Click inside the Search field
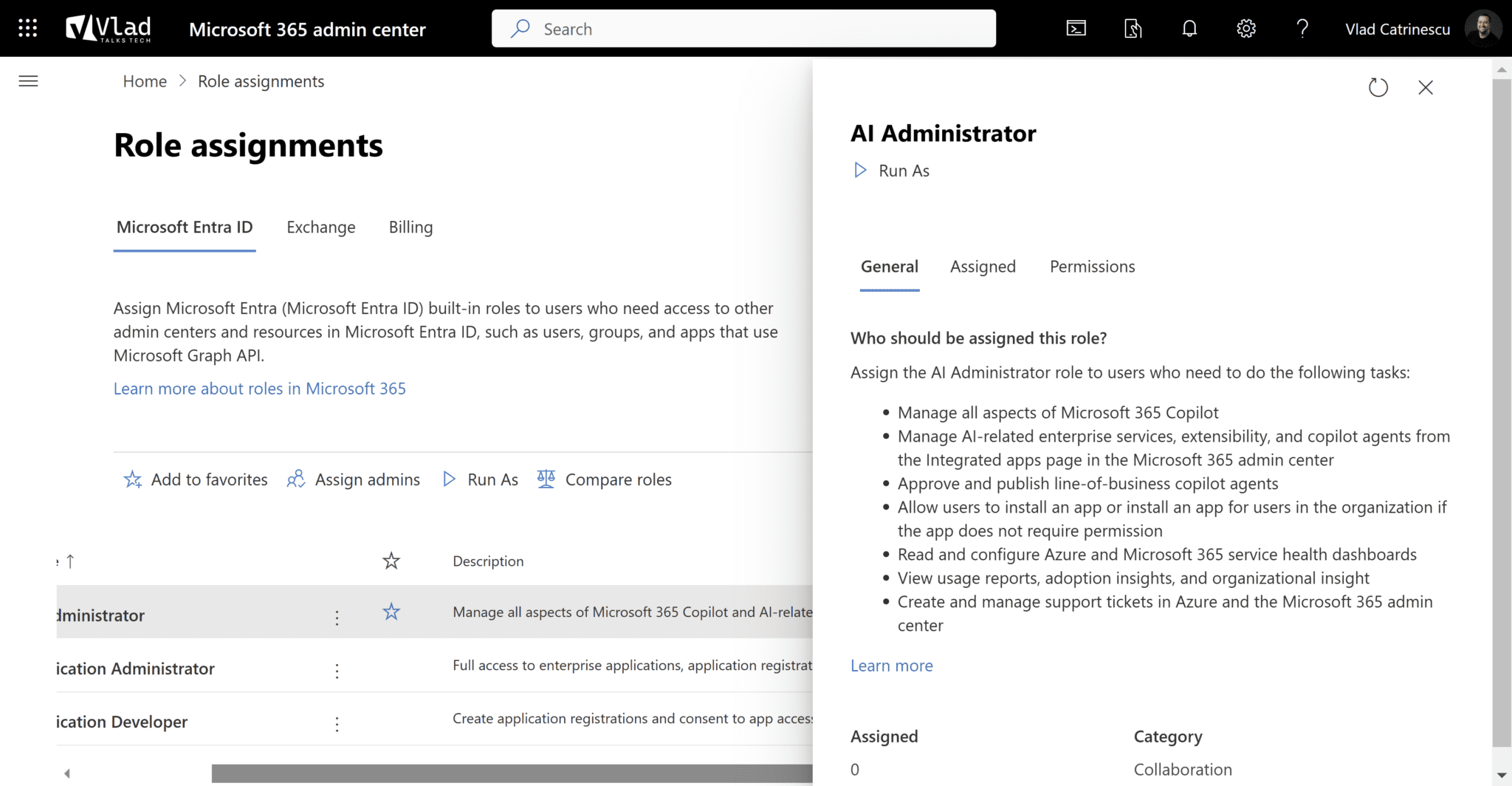Image resolution: width=1512 pixels, height=786 pixels. click(742, 28)
